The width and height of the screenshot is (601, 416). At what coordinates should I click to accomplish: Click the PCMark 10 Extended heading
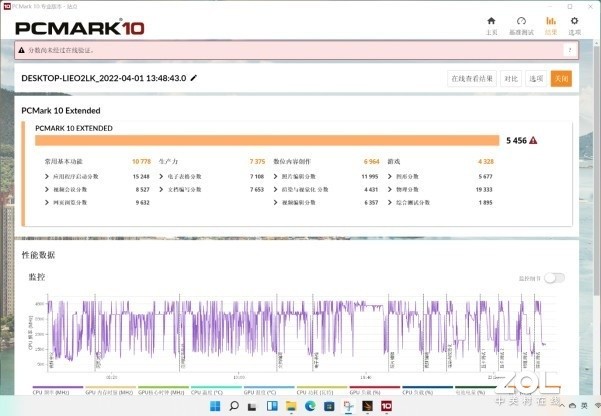tap(61, 111)
